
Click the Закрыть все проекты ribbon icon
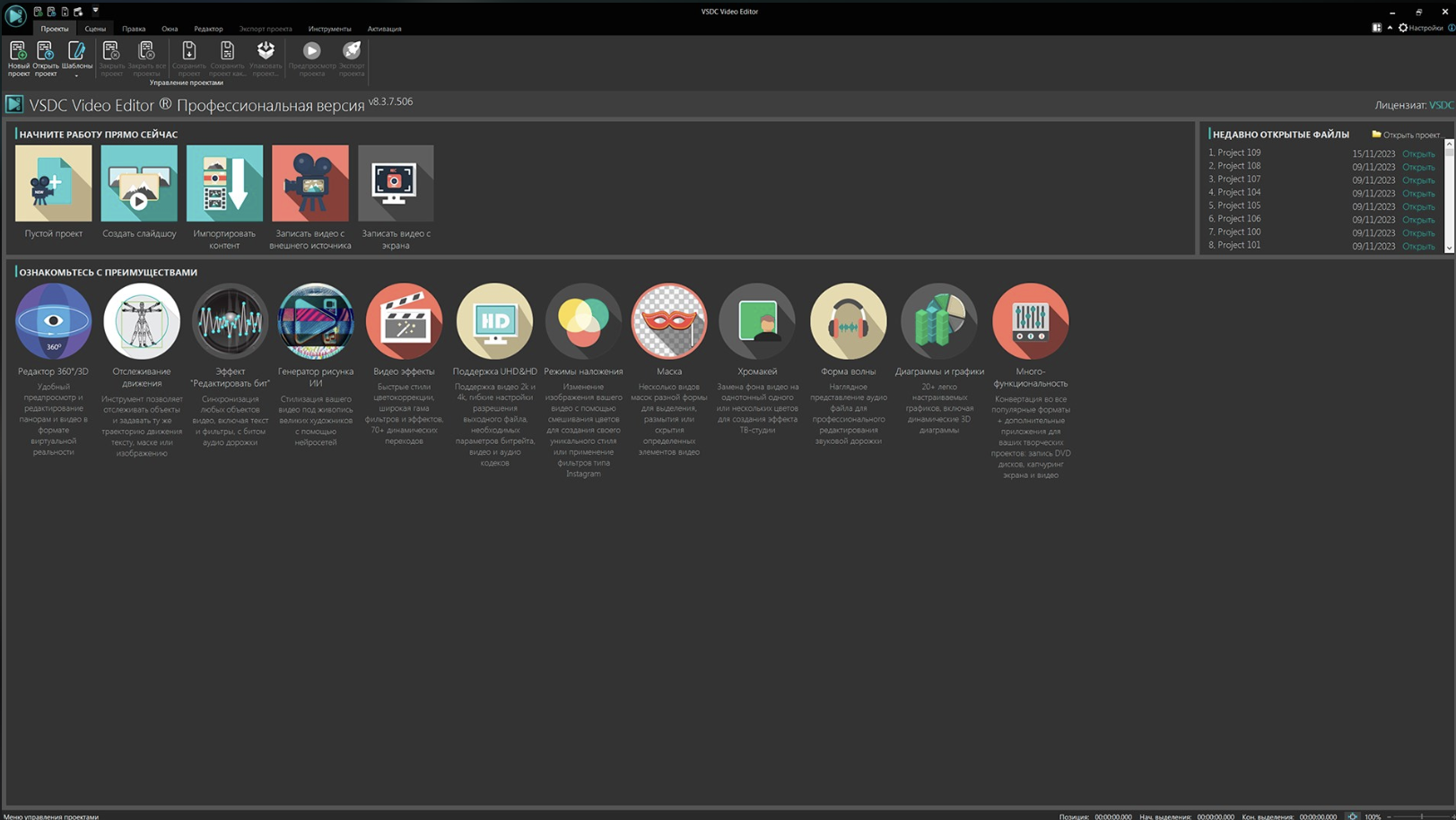(x=147, y=58)
